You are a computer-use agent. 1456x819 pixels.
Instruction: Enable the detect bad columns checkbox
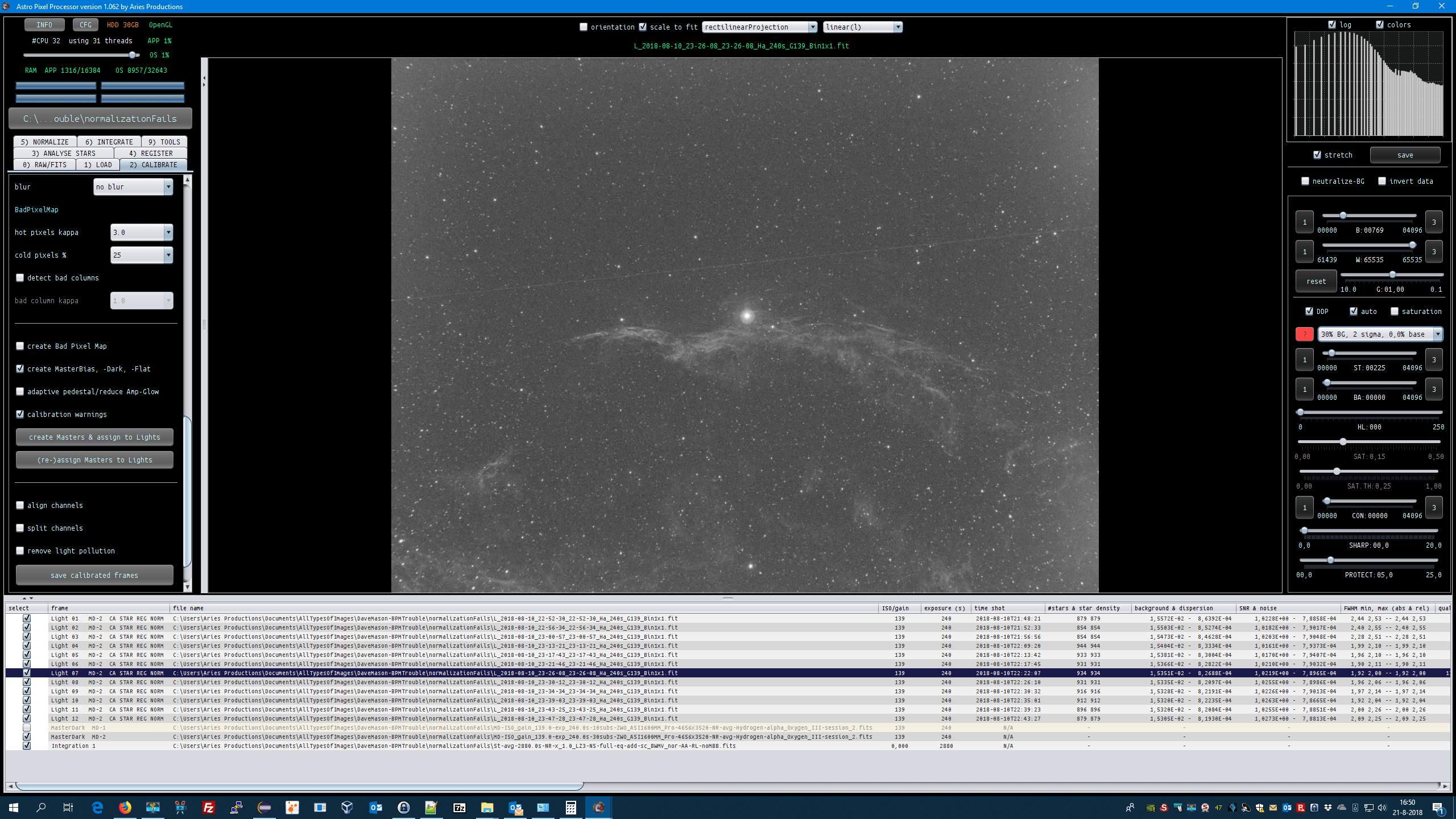(x=20, y=278)
